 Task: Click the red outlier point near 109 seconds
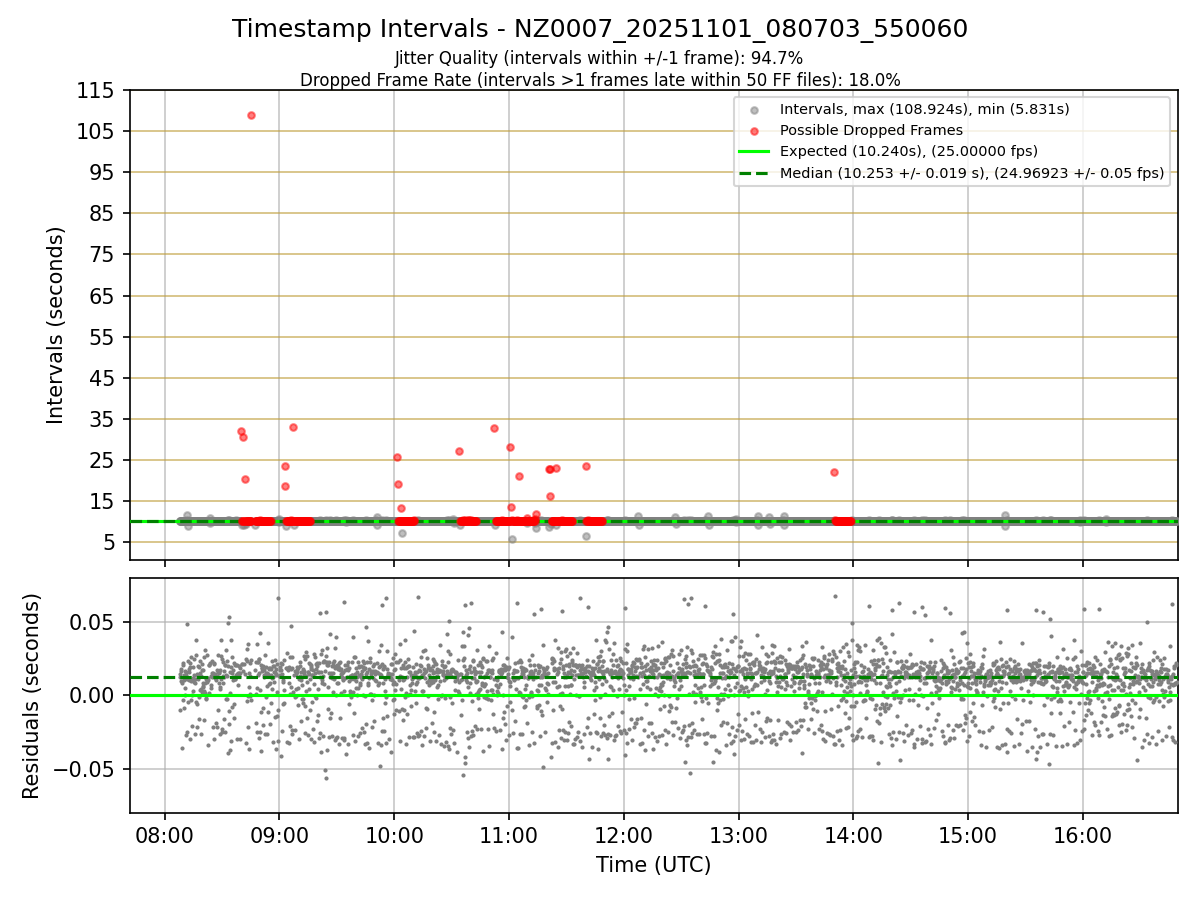tap(251, 115)
